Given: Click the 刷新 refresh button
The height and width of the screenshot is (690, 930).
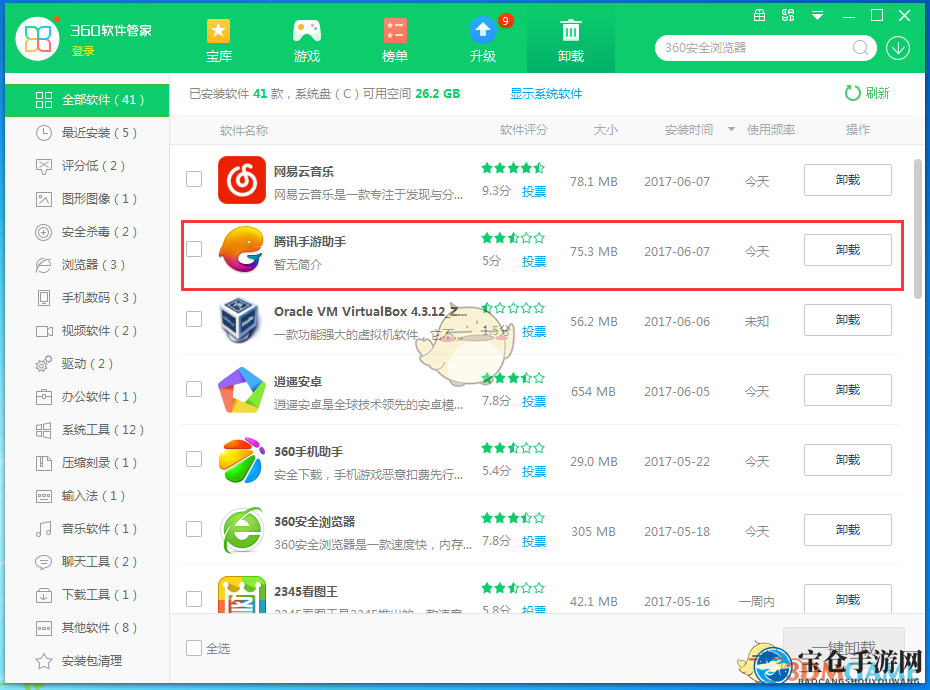Looking at the screenshot, I should point(867,93).
